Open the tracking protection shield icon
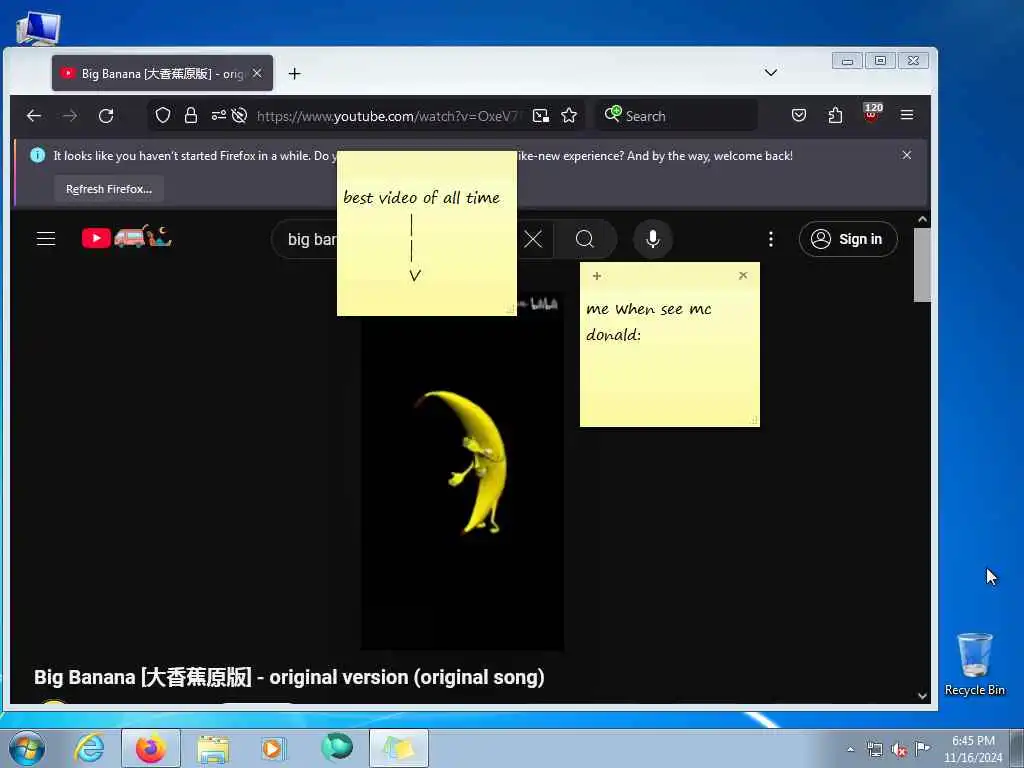This screenshot has width=1024, height=768. (163, 116)
